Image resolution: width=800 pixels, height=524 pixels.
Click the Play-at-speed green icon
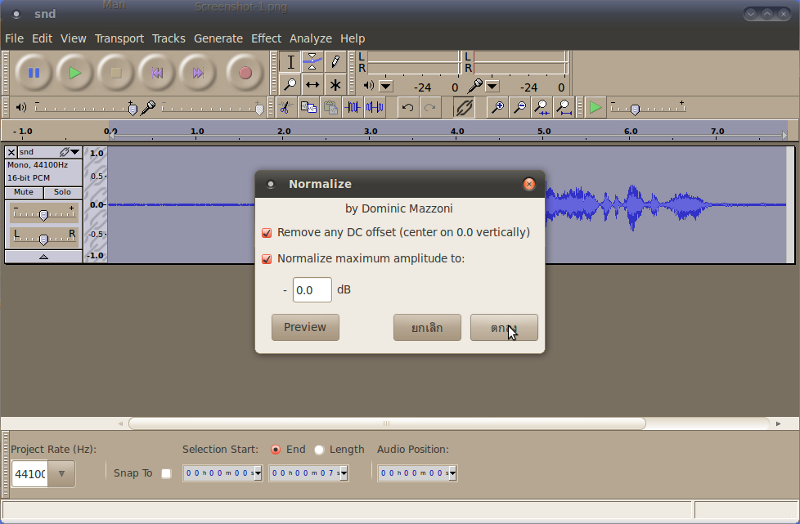click(595, 108)
